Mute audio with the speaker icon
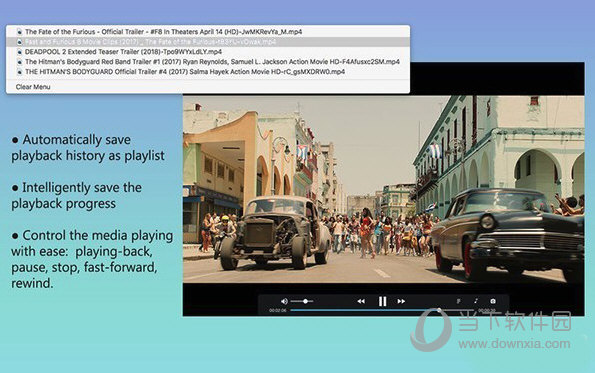 (x=284, y=301)
